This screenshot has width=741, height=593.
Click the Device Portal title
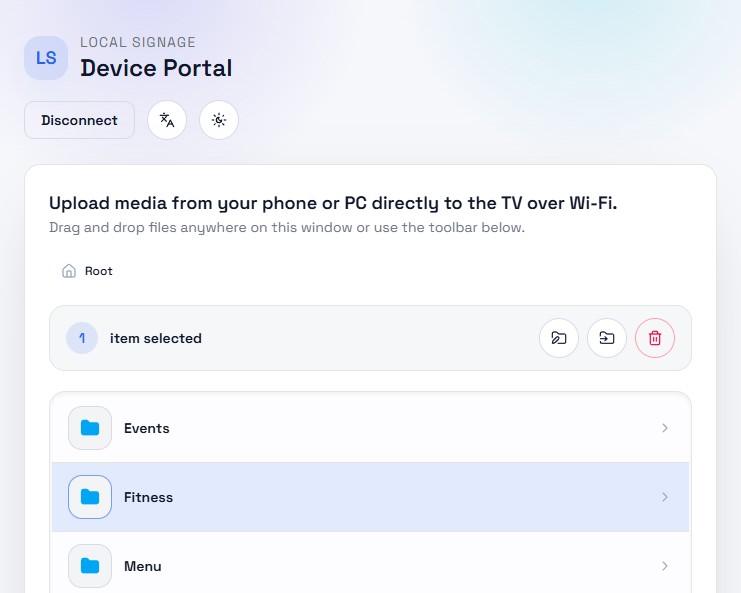click(156, 68)
